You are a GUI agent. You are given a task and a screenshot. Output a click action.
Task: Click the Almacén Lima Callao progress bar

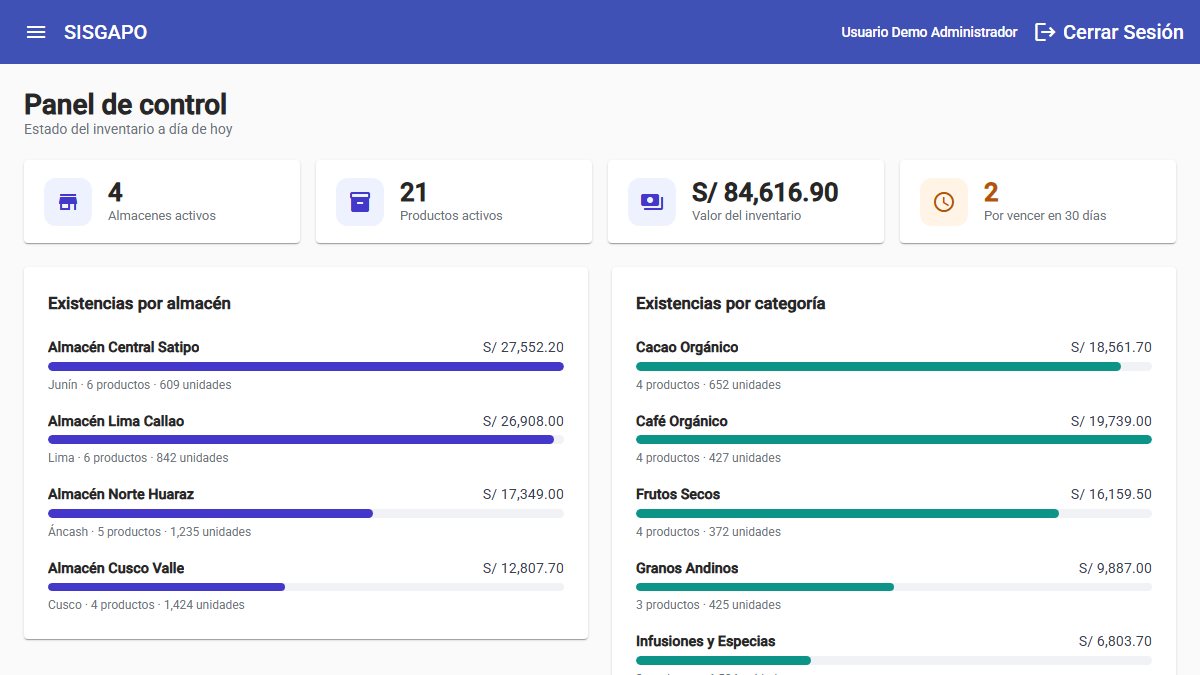click(x=306, y=440)
